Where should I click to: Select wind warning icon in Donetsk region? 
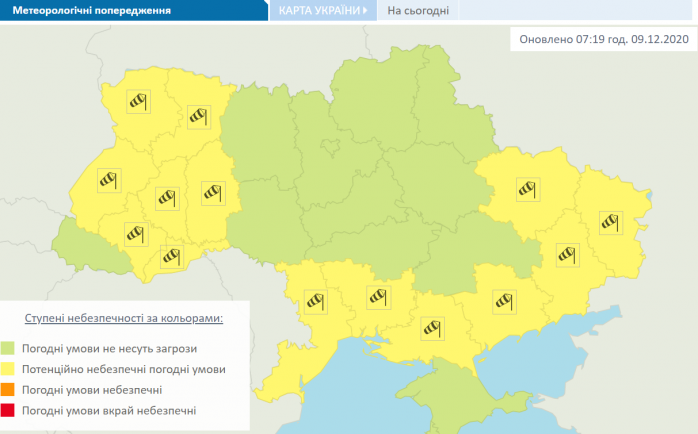[567, 254]
